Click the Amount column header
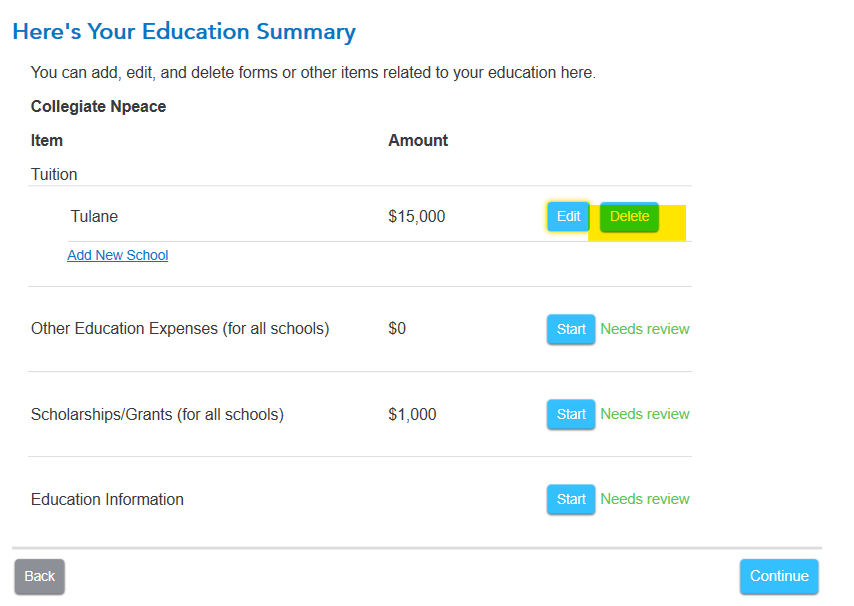Screen dimensions: 854x606 tap(418, 140)
